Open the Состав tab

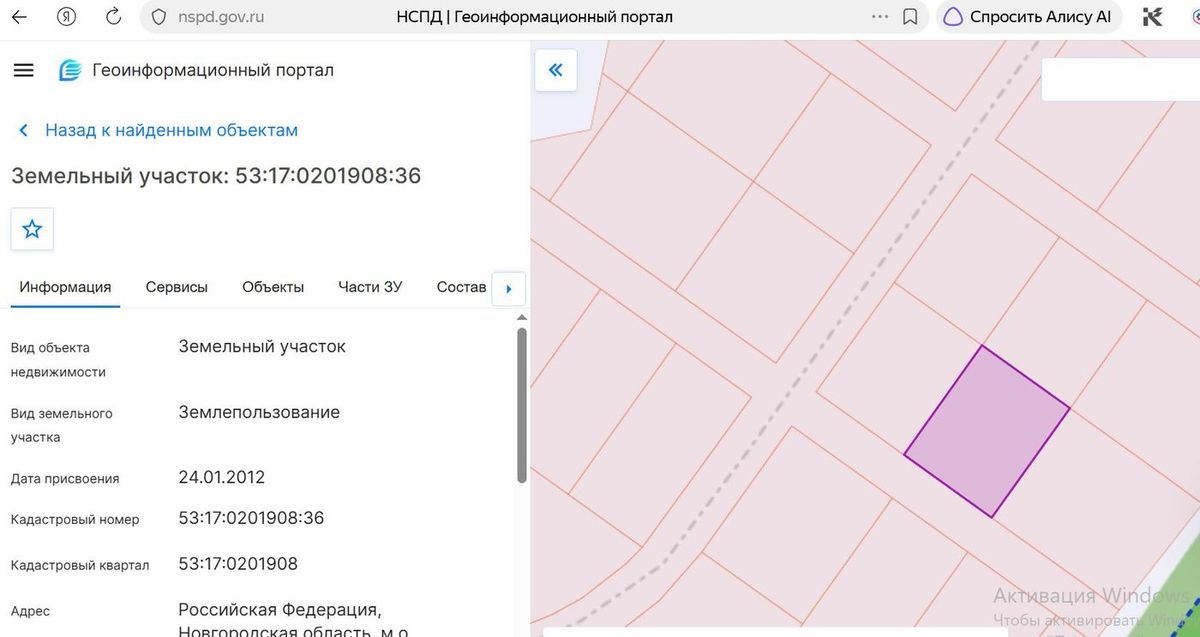click(x=461, y=287)
